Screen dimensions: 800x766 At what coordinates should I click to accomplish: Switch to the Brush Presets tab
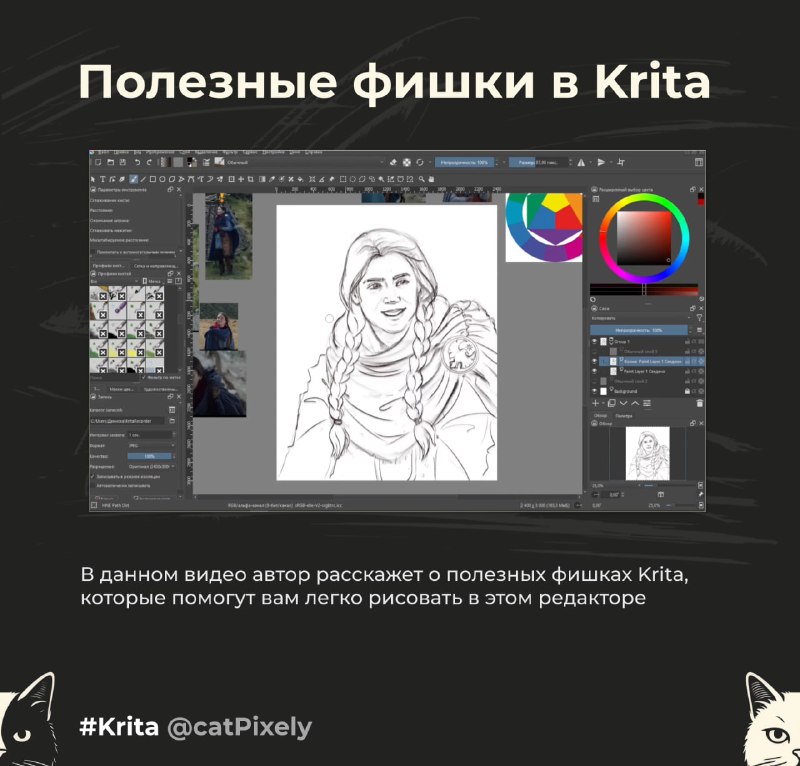109,266
